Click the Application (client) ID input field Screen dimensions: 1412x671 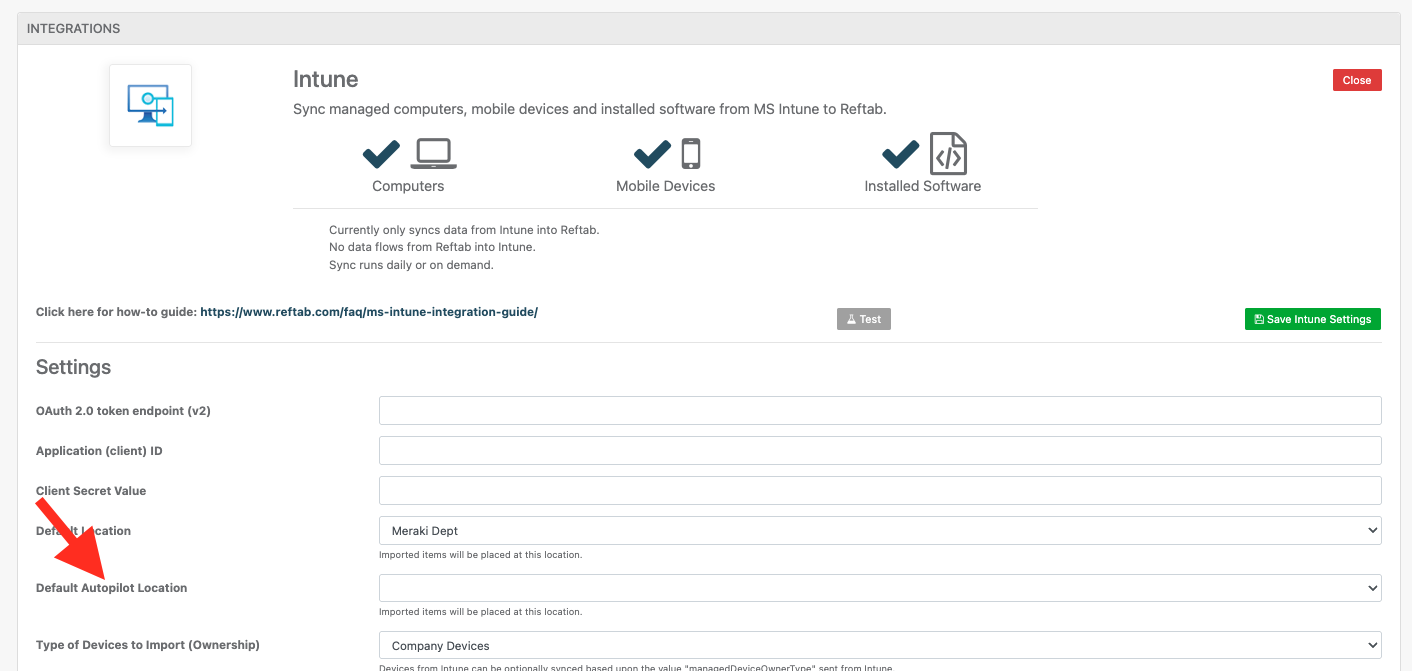(880, 450)
